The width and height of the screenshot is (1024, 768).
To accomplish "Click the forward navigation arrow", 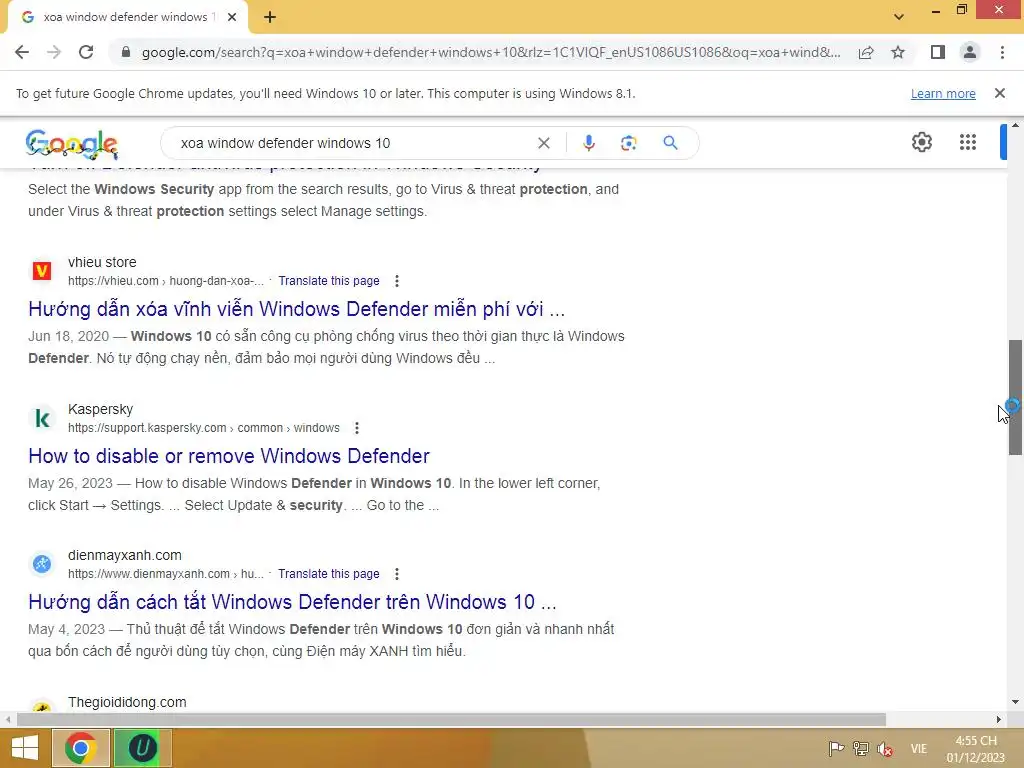I will click(54, 52).
